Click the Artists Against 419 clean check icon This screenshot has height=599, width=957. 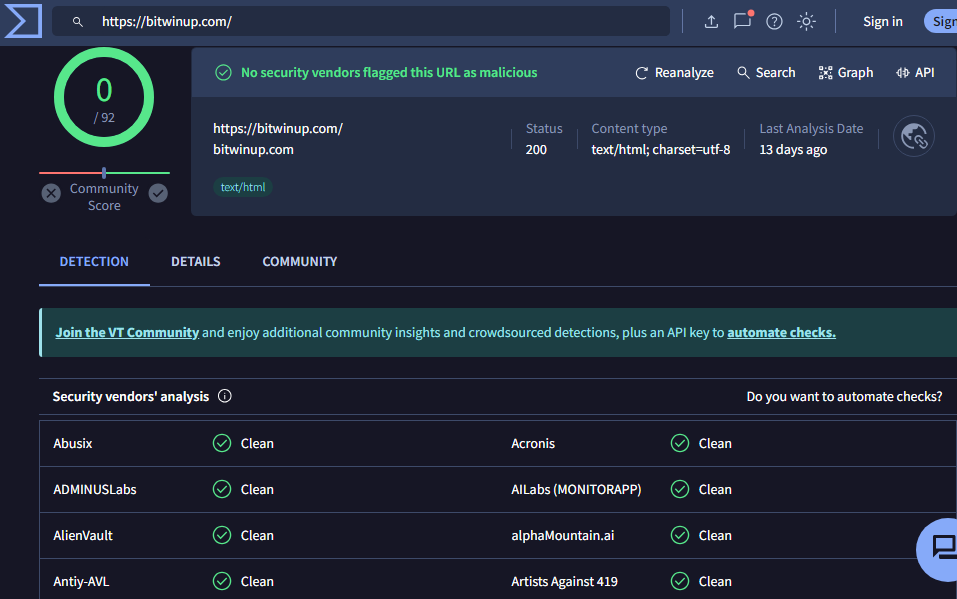[680, 581]
